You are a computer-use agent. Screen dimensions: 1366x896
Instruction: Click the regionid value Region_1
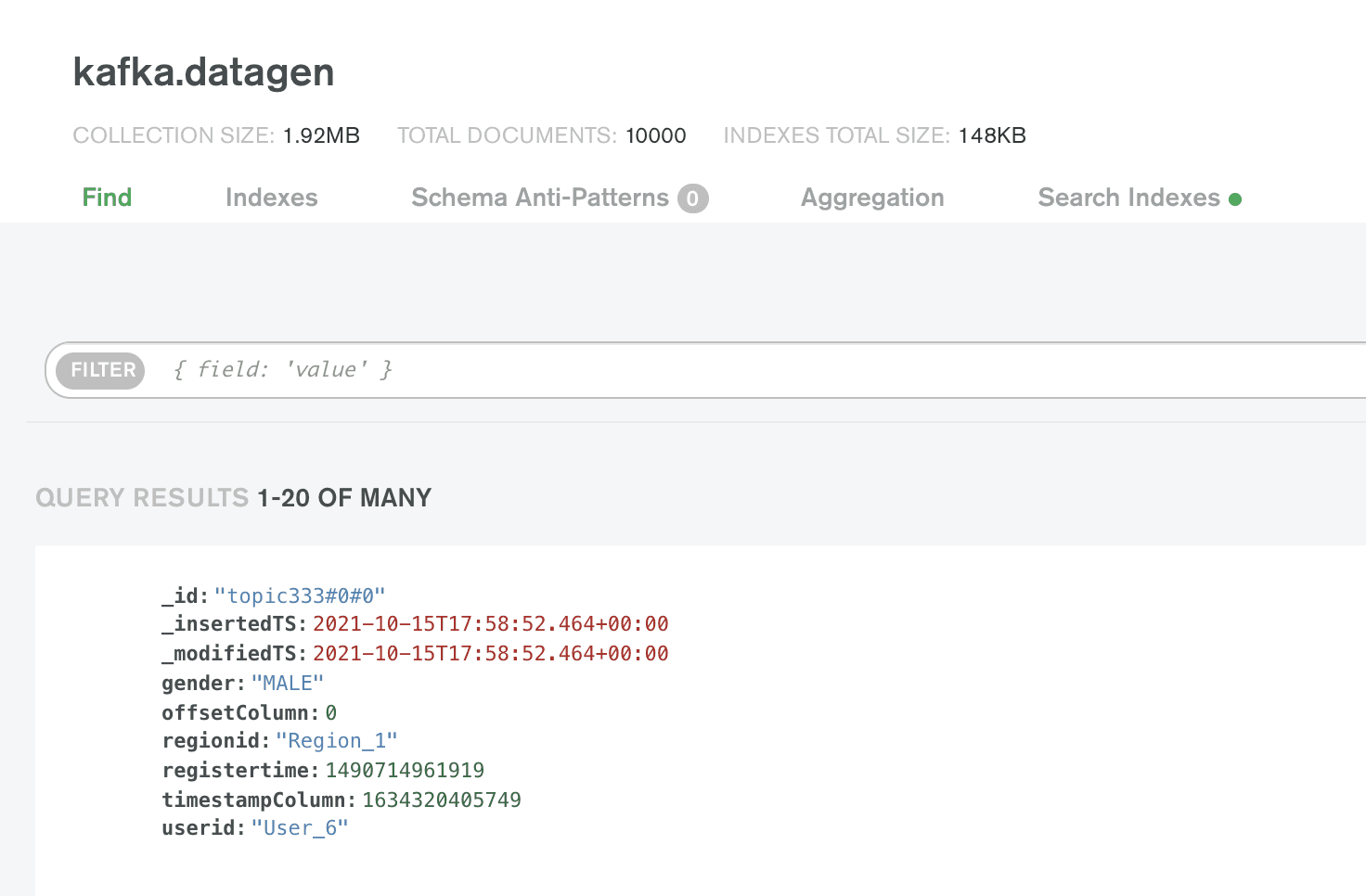[337, 740]
